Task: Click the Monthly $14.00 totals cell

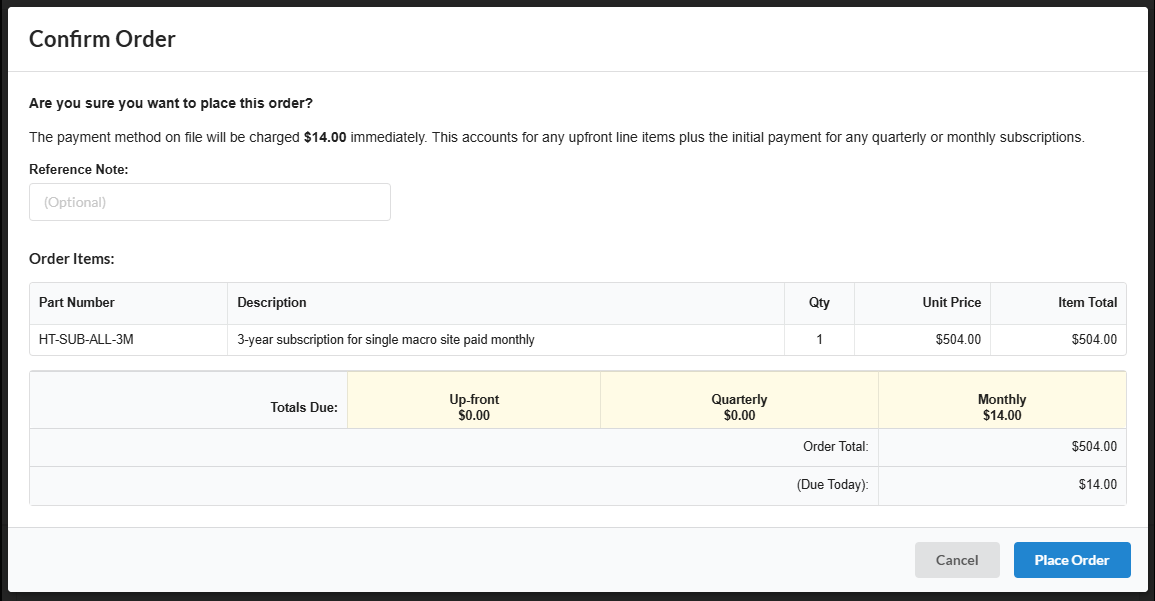Action: 1001,407
